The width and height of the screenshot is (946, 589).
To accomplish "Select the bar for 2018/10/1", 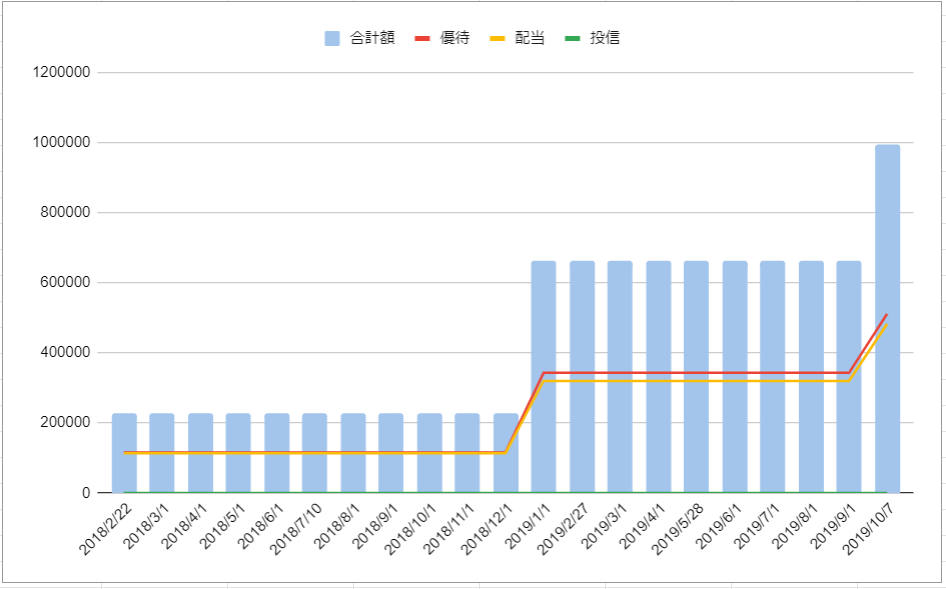I will (x=430, y=453).
